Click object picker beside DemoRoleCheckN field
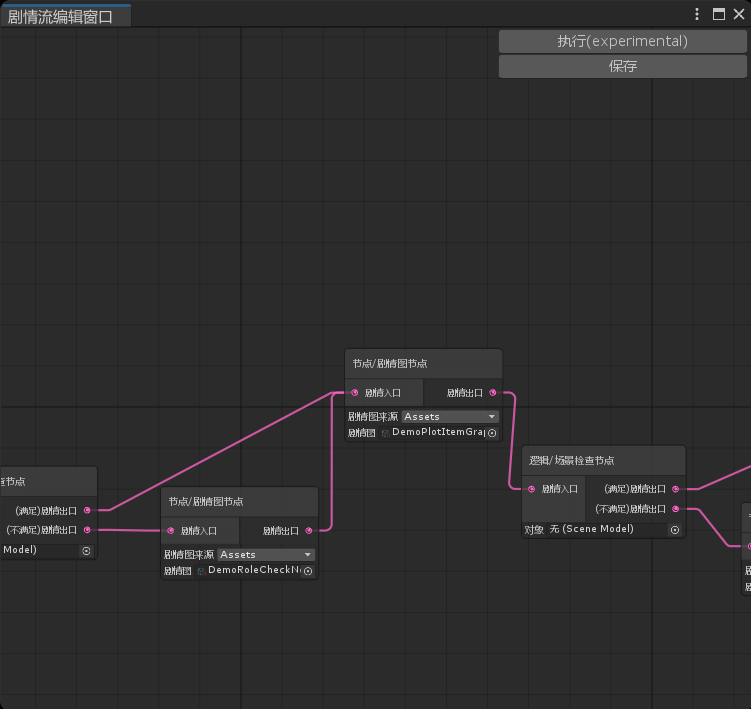This screenshot has height=709, width=751. tap(308, 571)
